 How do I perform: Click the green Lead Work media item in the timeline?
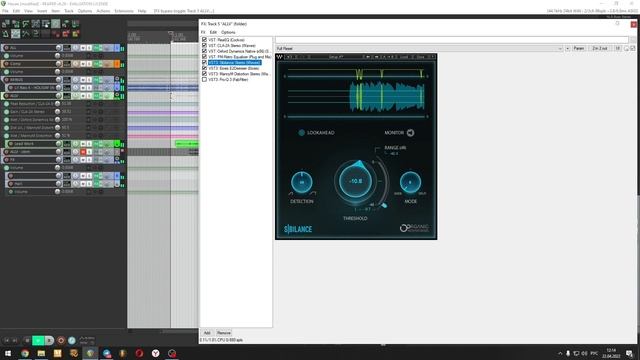click(187, 143)
